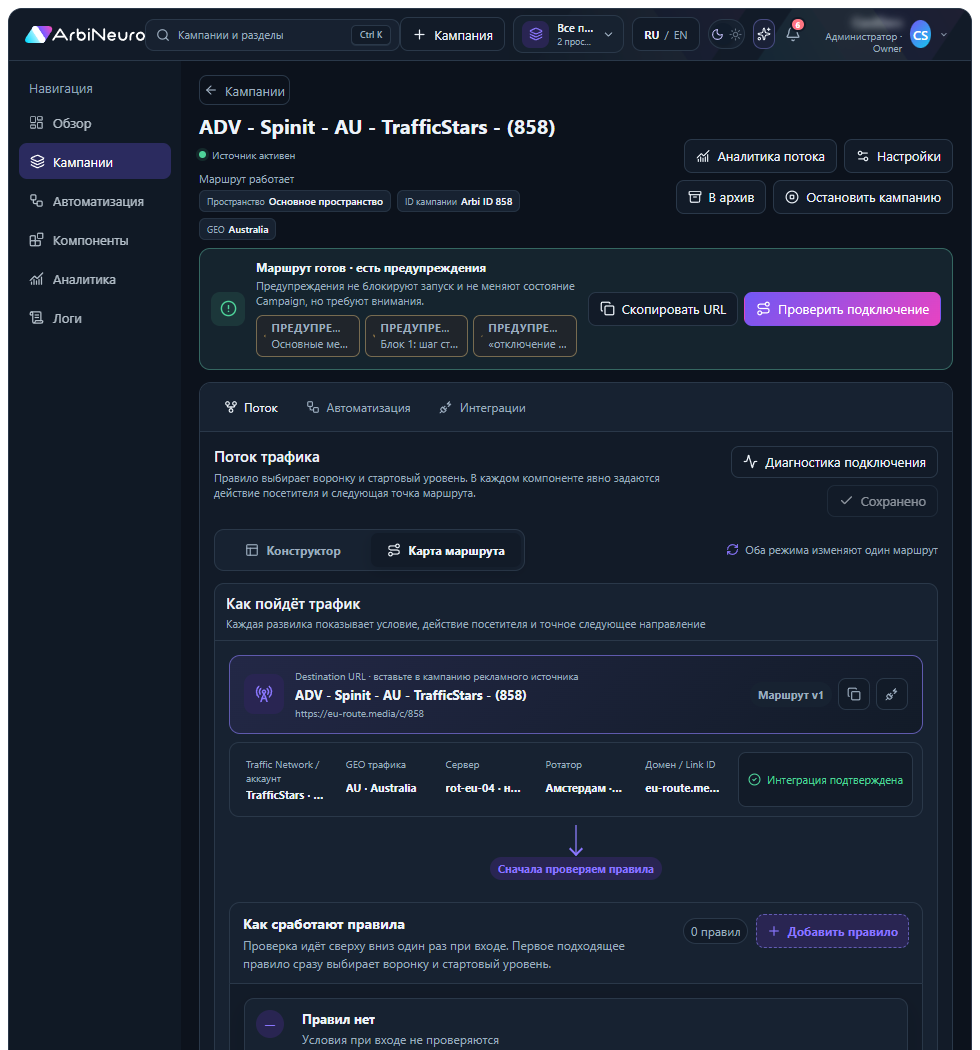
Task: Click Скопировать URL button
Action: point(662,309)
